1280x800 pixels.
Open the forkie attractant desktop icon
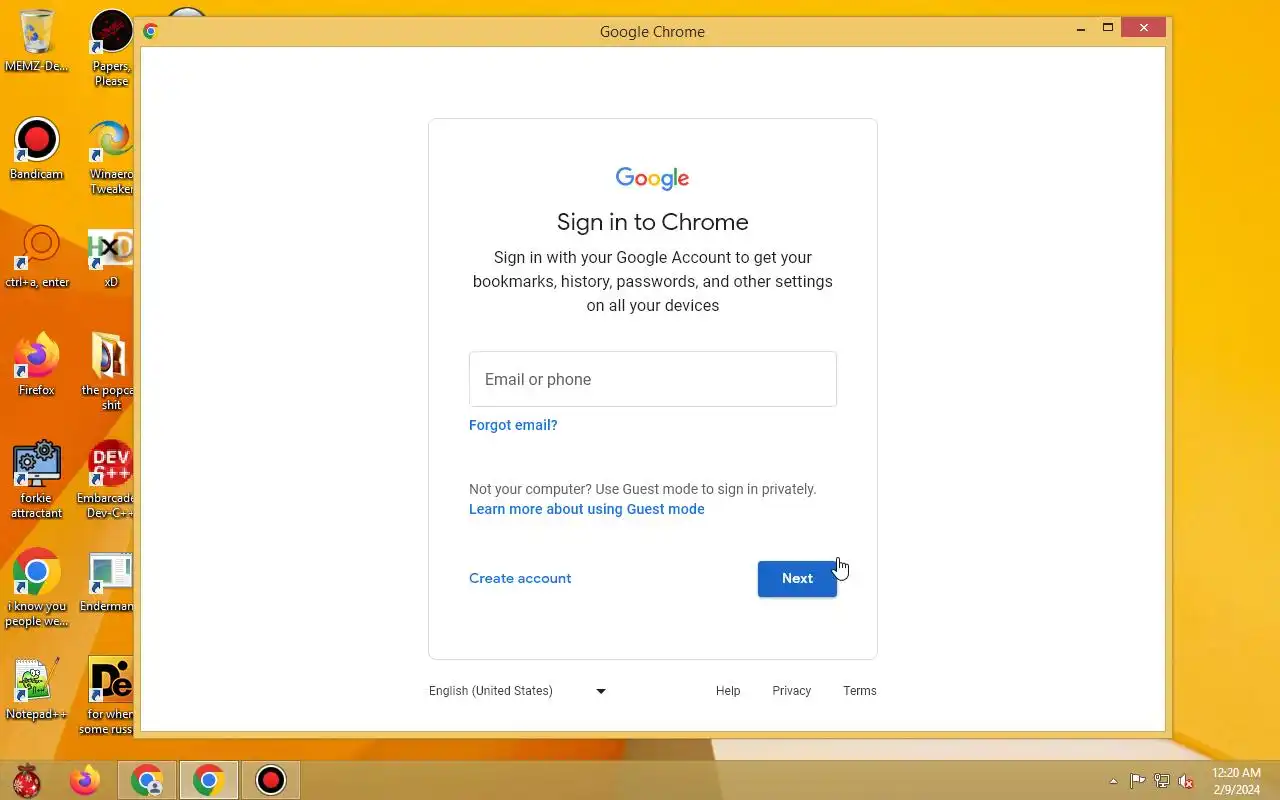(37, 480)
